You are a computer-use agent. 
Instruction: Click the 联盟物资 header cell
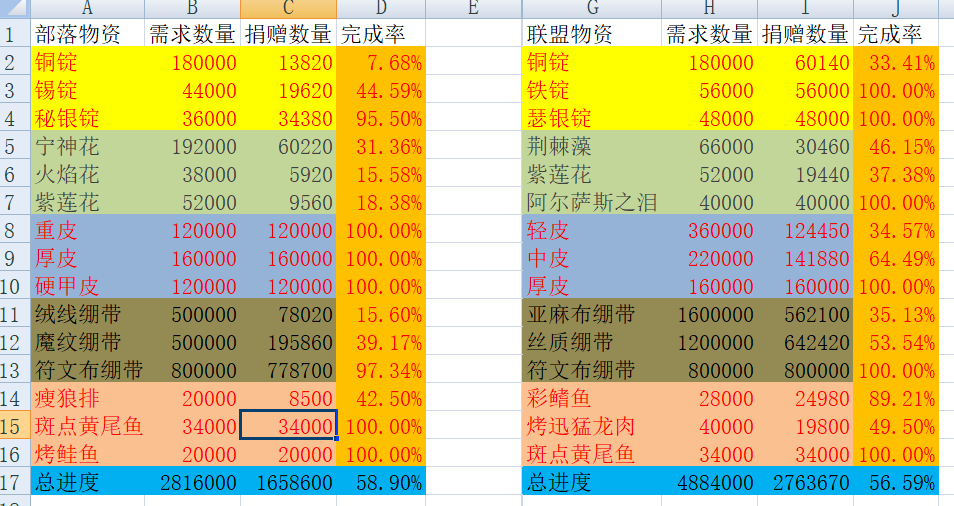591,34
